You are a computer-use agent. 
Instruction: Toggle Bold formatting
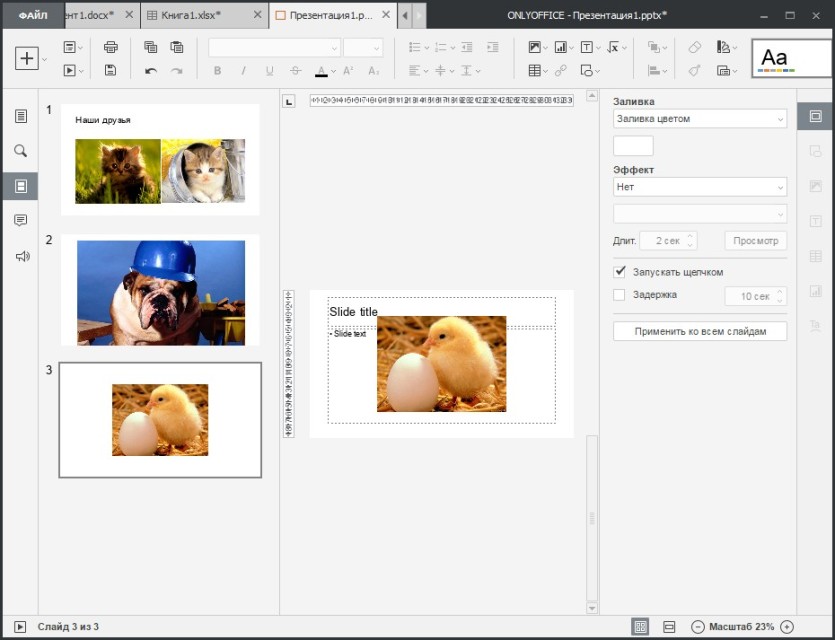(217, 70)
